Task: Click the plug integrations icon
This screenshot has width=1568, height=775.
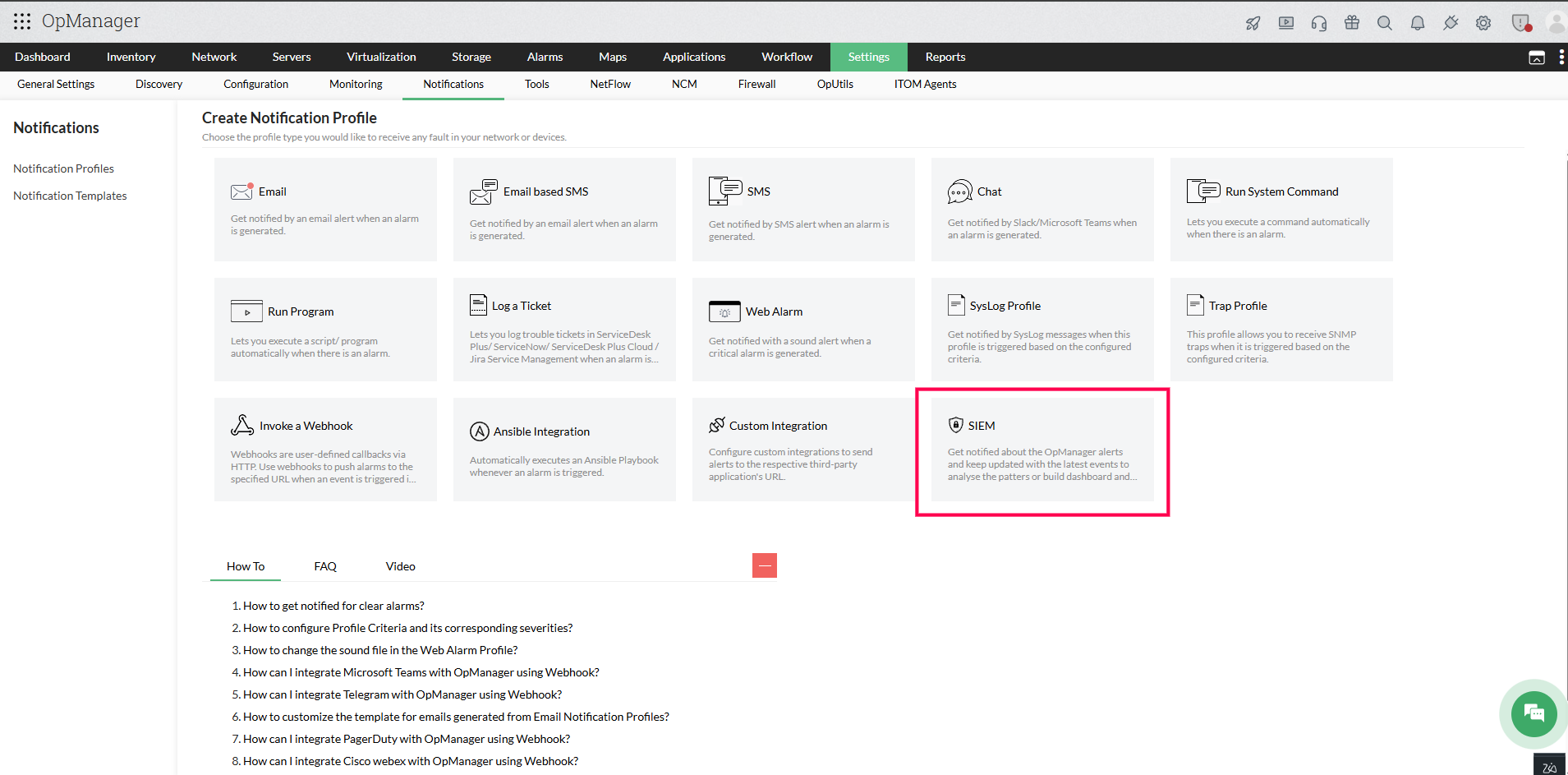Action: (1451, 23)
